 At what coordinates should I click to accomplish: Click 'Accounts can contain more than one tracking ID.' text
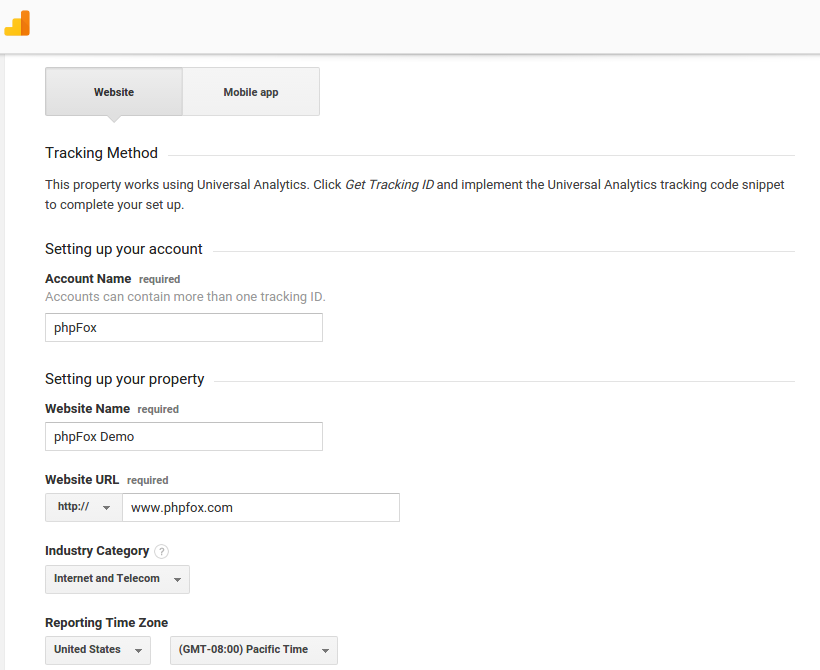pos(185,297)
